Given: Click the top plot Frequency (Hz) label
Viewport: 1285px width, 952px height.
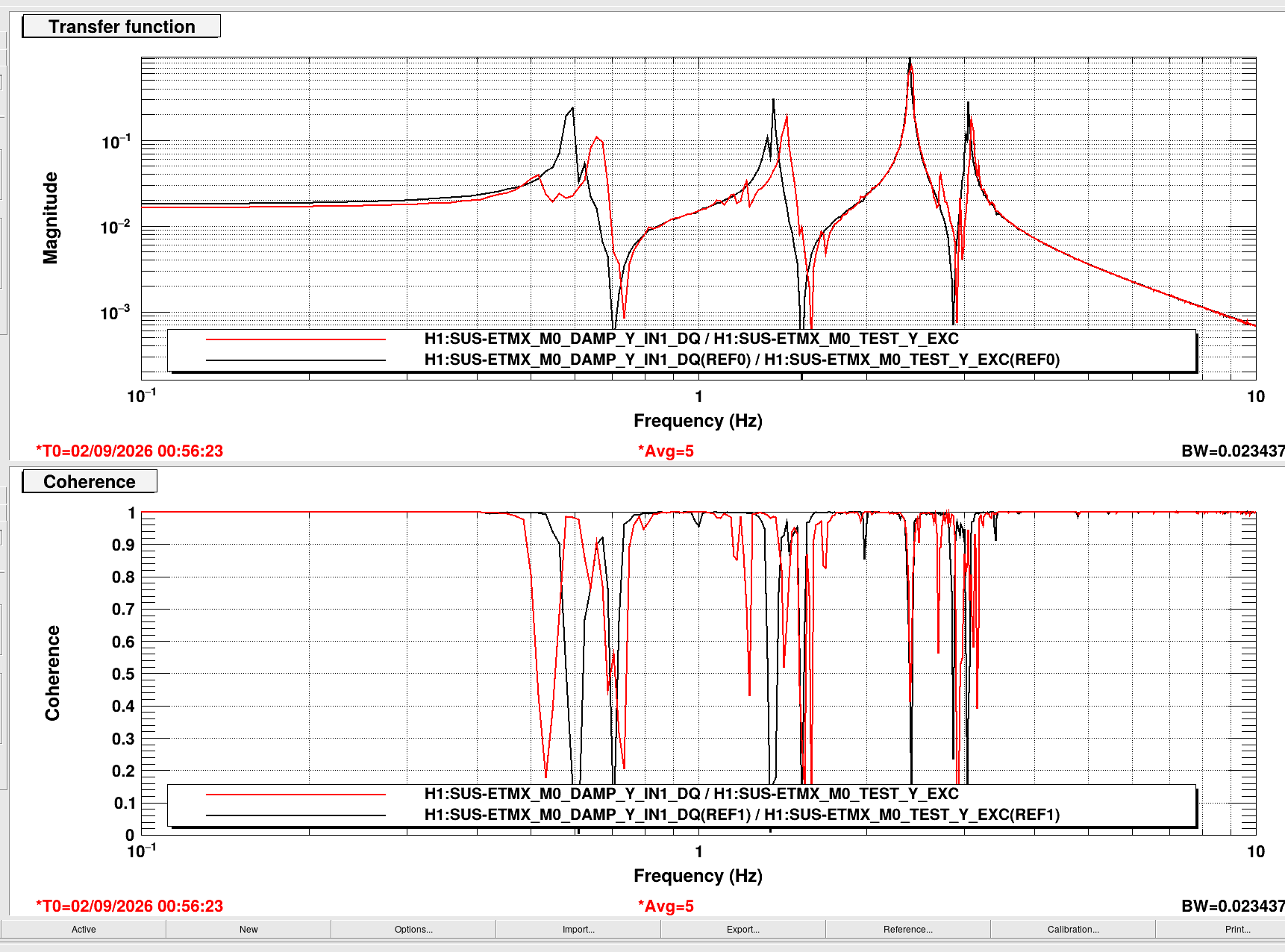Looking at the screenshot, I should point(698,421).
